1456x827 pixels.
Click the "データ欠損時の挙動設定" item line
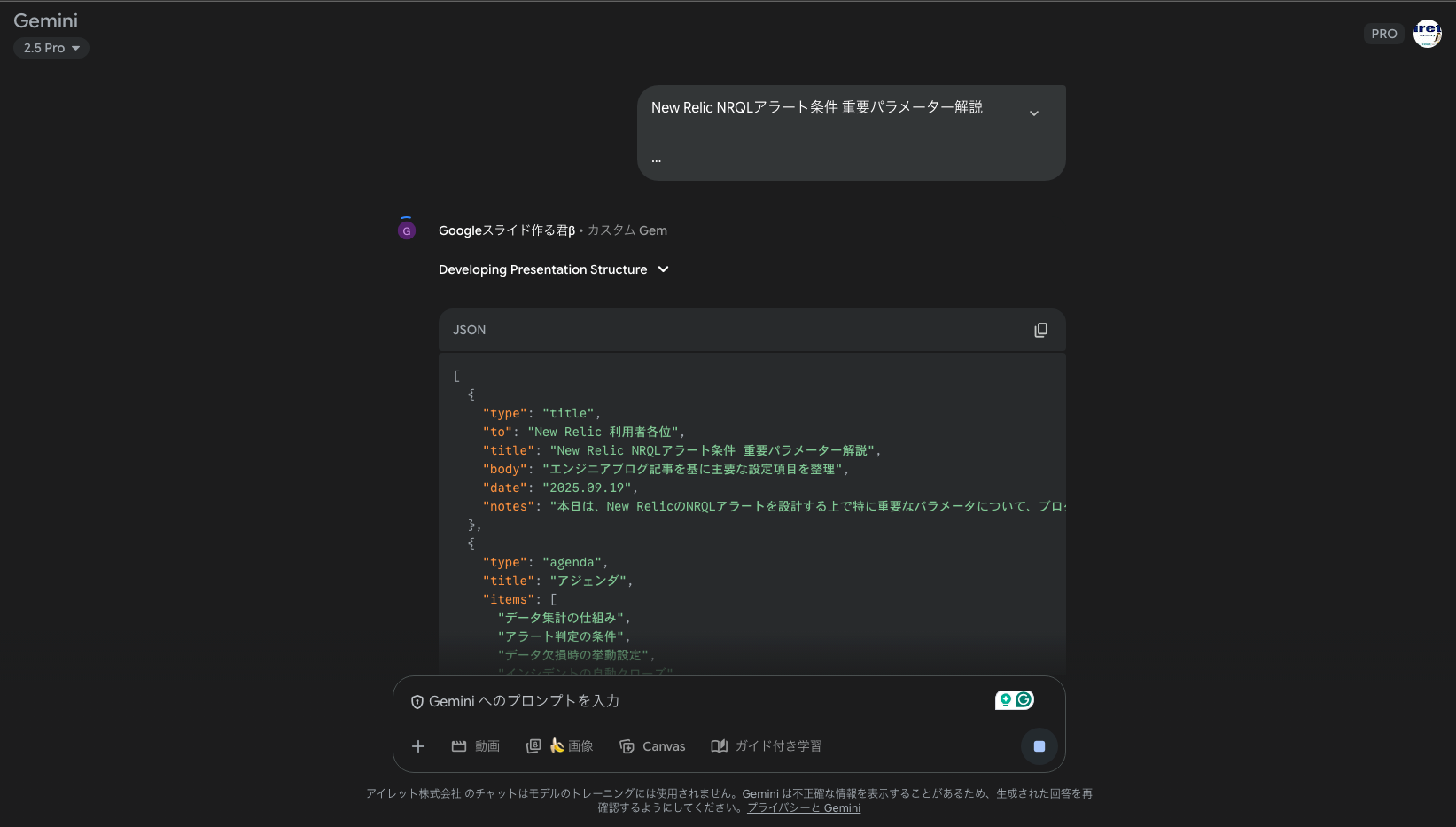576,655
